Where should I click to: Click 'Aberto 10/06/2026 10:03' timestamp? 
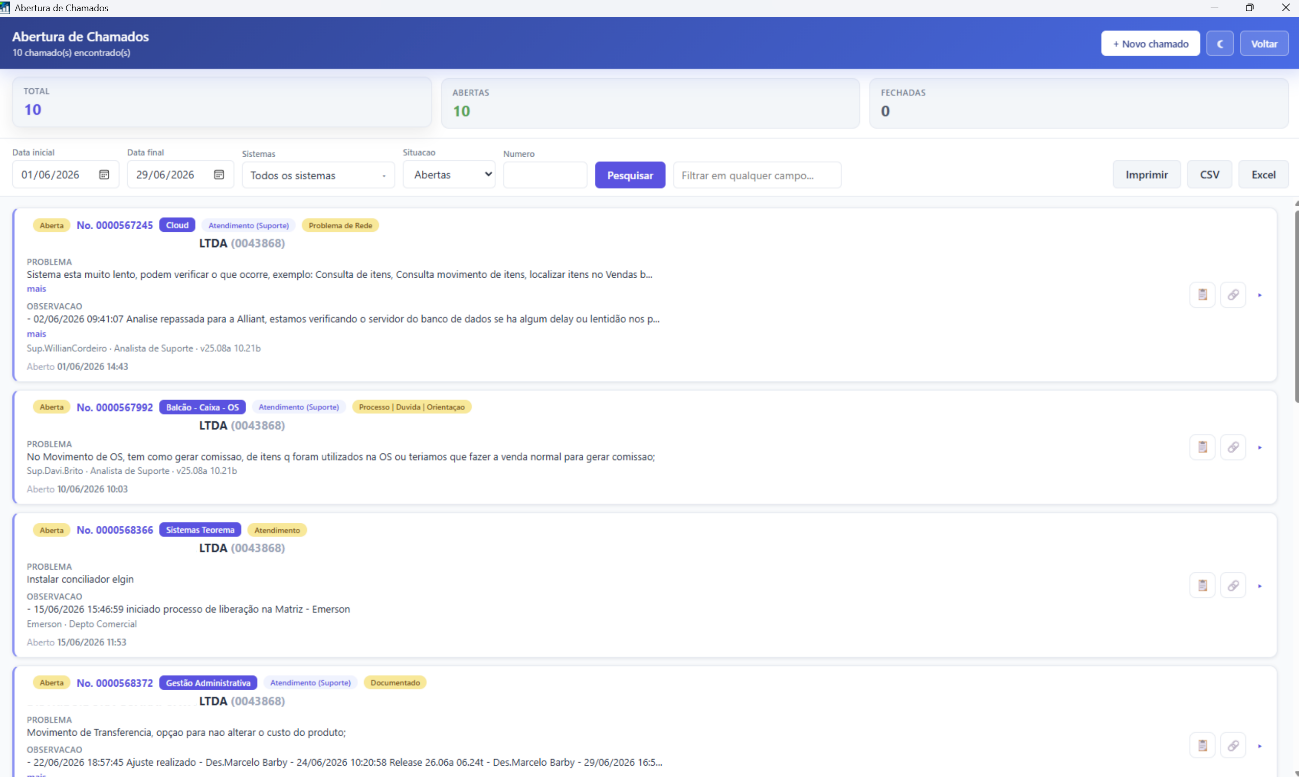[x=77, y=489]
